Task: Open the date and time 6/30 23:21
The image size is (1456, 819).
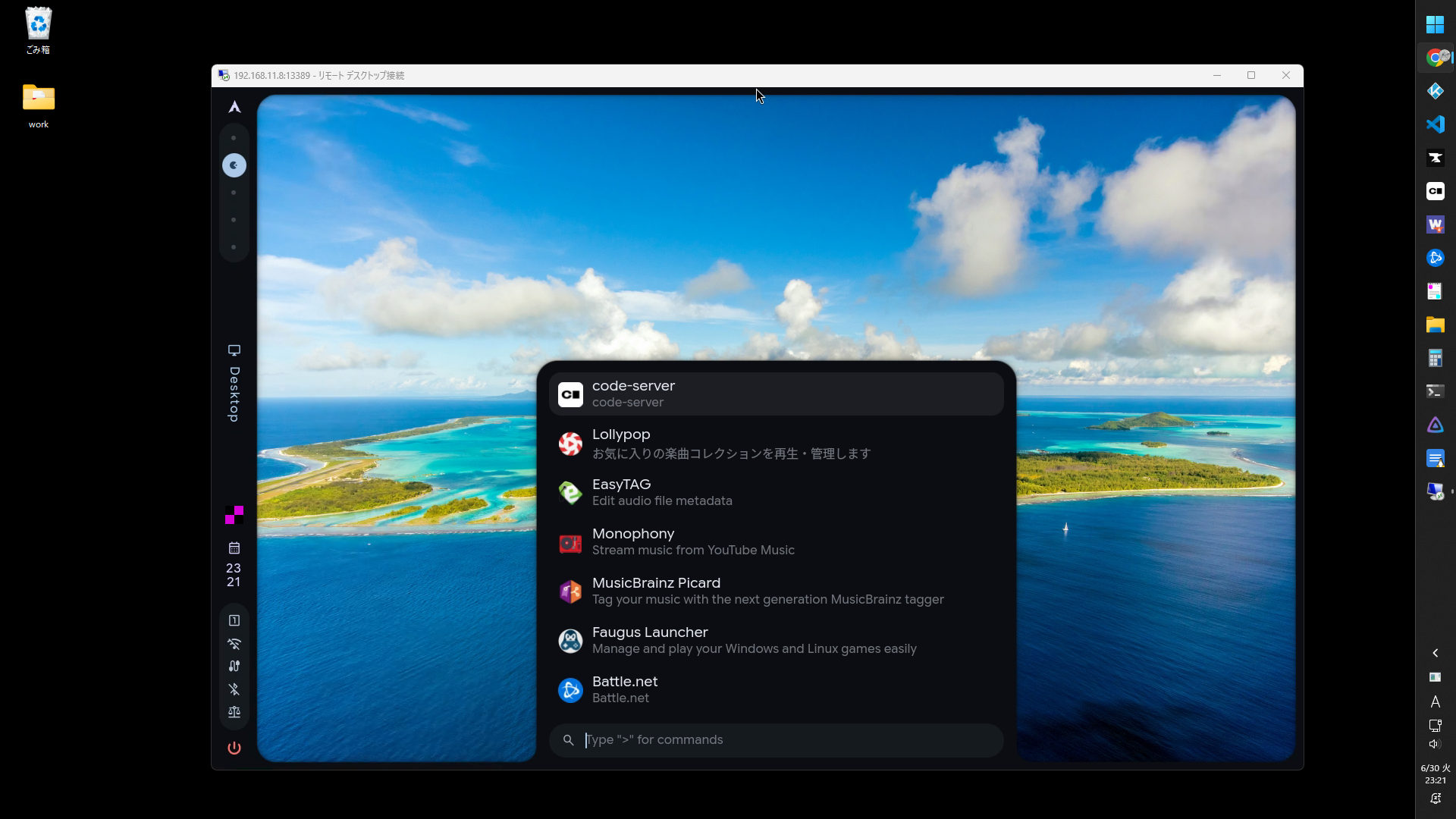Action: [1435, 774]
